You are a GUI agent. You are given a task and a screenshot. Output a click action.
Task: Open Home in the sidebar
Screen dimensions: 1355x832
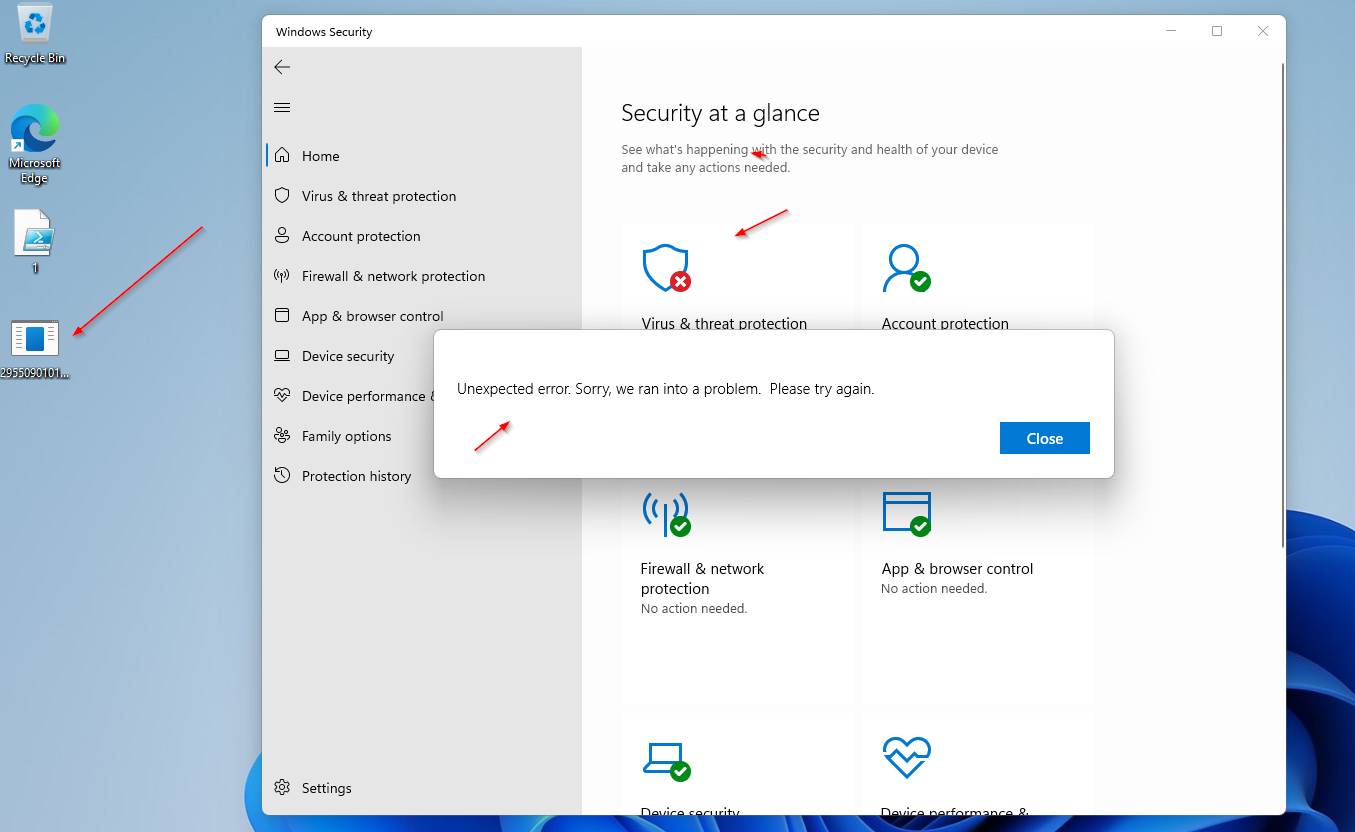[320, 156]
